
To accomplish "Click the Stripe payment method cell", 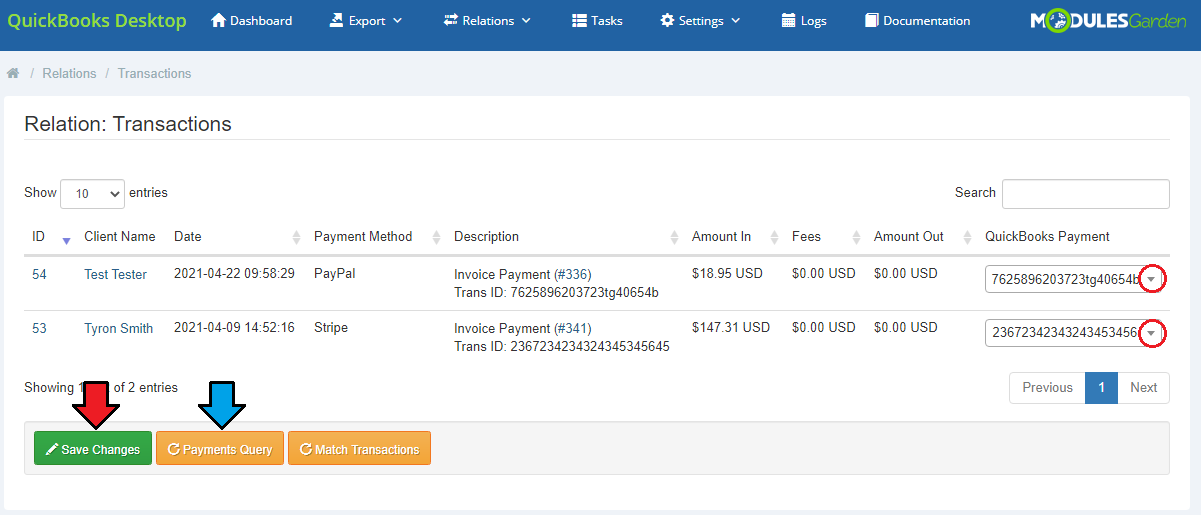I will pos(331,327).
